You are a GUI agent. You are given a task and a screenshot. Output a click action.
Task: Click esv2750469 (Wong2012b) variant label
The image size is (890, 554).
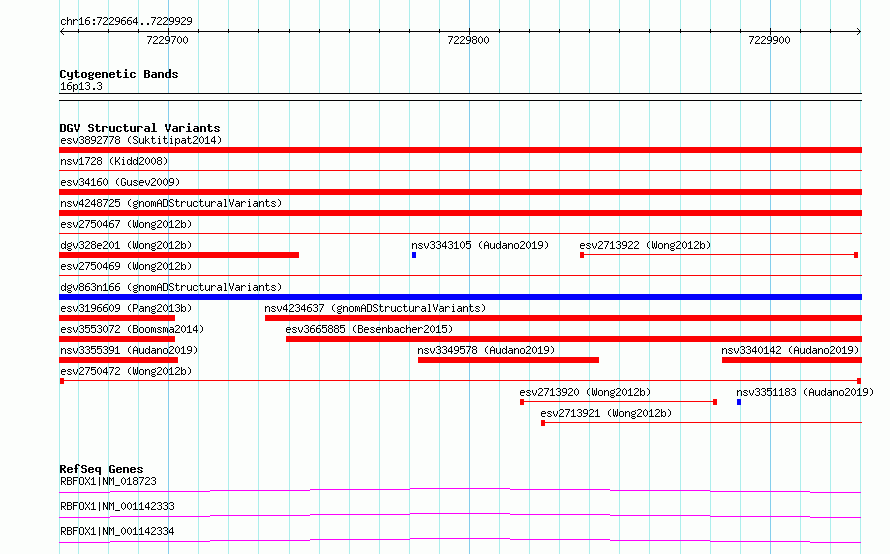click(x=126, y=266)
